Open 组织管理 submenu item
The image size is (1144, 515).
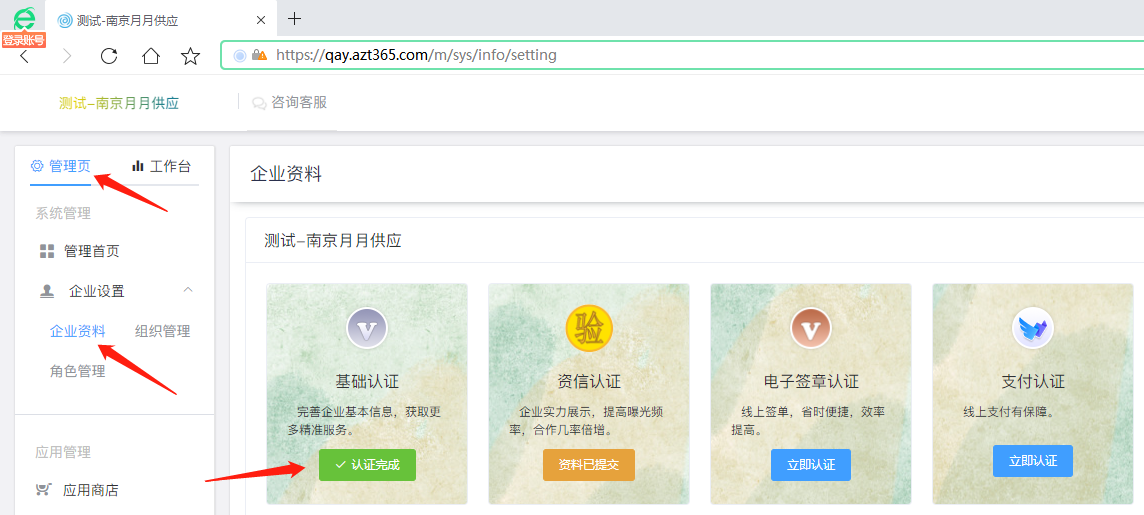click(x=162, y=331)
